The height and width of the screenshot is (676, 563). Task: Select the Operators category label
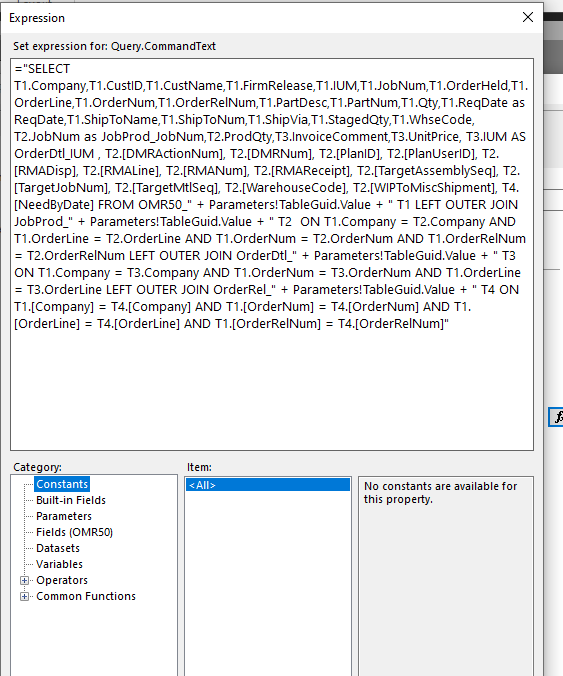pos(62,580)
